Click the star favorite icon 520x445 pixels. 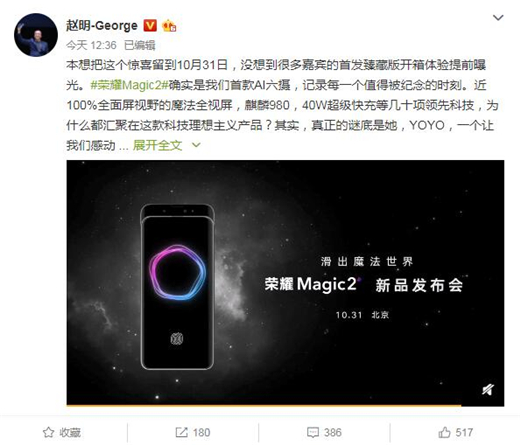coord(48,432)
